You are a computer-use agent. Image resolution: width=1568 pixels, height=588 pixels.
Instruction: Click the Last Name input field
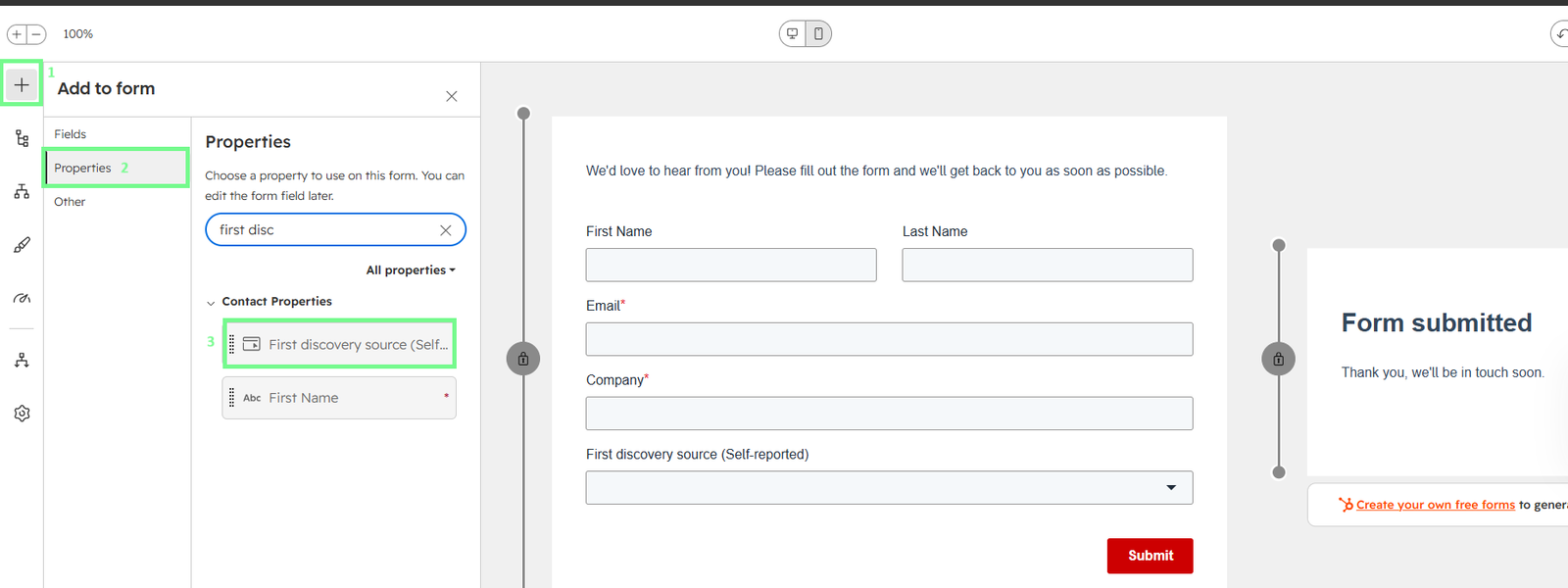1048,265
